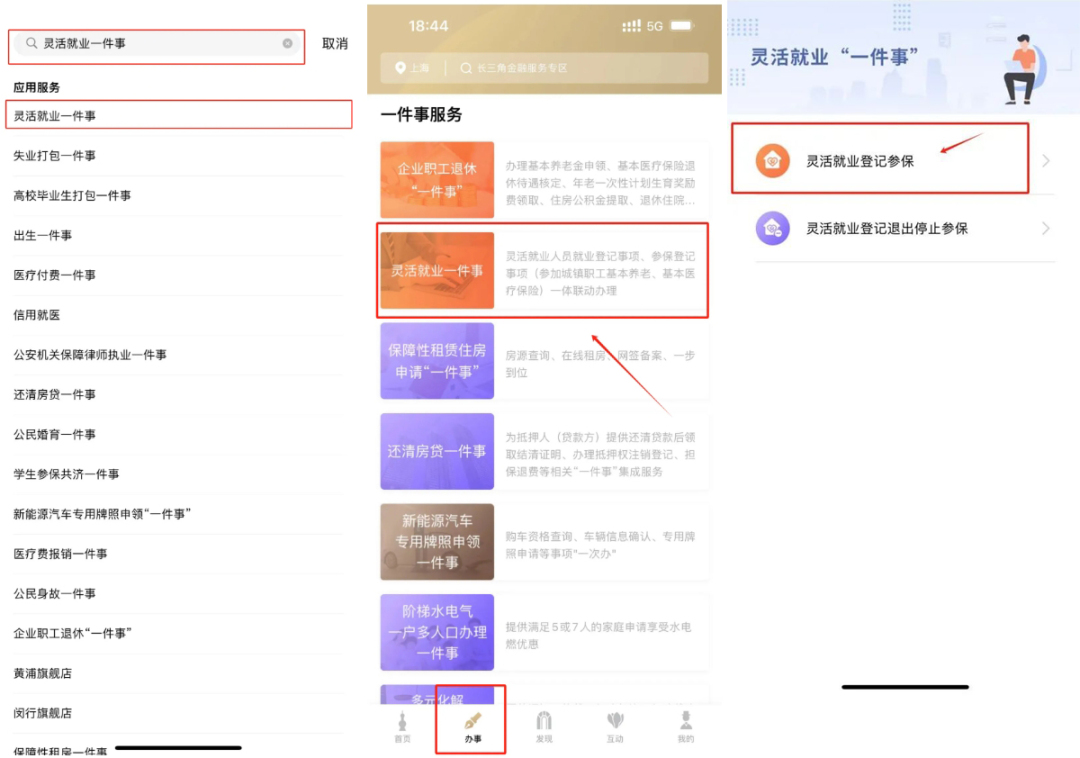The image size is (1080, 758).
Task: Tap the magnifier icon in search field
Action: point(32,44)
